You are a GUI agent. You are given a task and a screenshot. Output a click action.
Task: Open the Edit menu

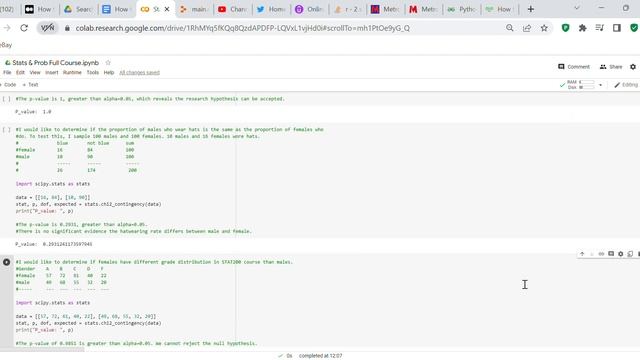(x=20, y=72)
